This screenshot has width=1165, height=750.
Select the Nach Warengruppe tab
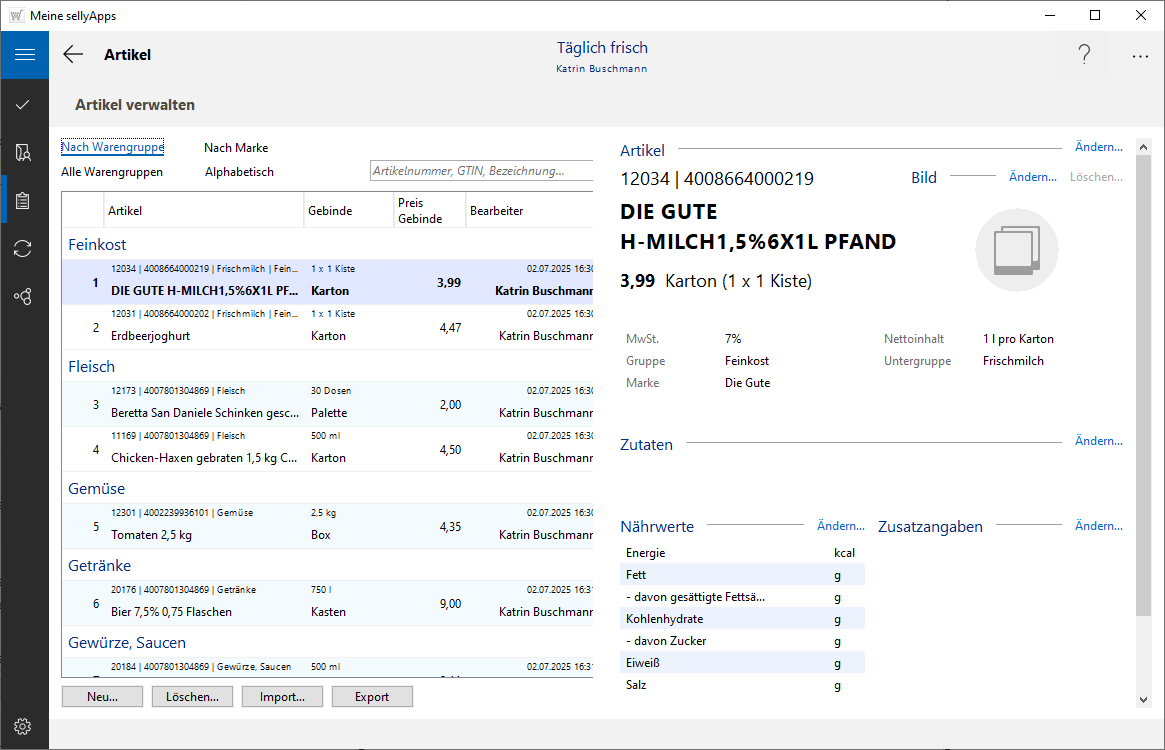tap(112, 148)
